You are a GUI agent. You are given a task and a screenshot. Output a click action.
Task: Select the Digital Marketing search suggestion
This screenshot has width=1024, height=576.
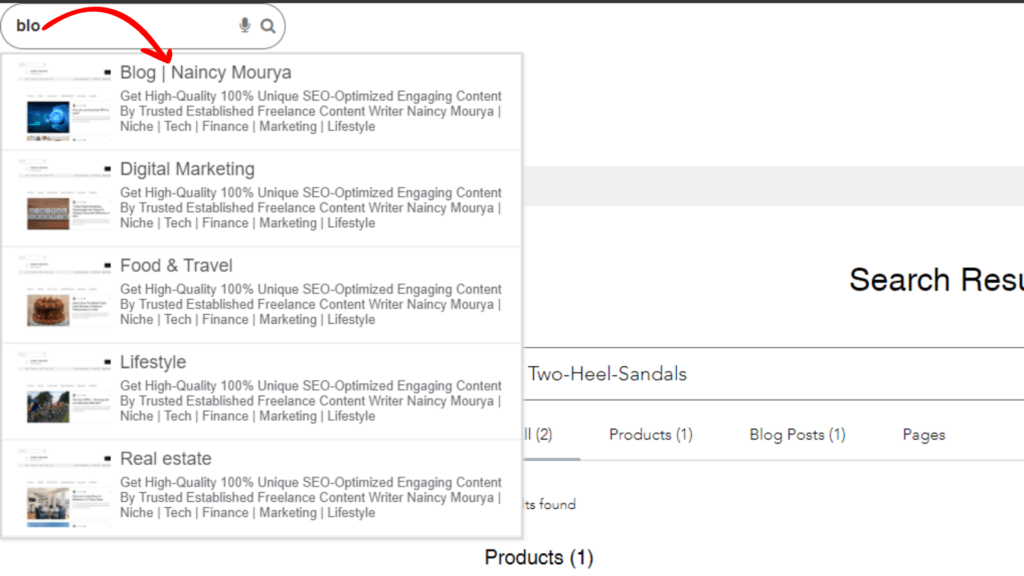pos(187,169)
